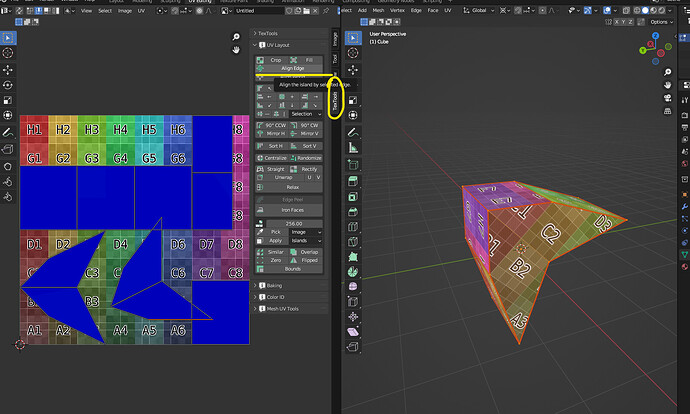The height and width of the screenshot is (414, 690).
Task: Select the Rotate tool in UV editor
Action: [8, 85]
